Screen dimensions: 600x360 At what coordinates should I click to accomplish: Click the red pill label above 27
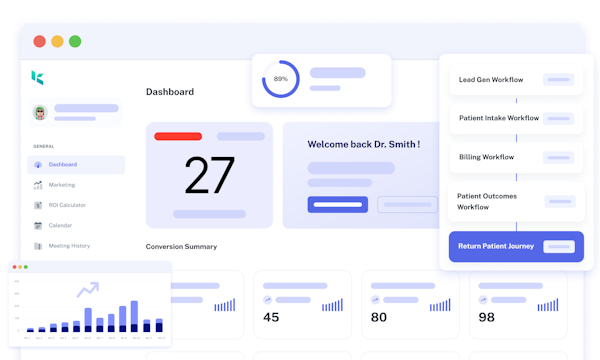(x=178, y=136)
